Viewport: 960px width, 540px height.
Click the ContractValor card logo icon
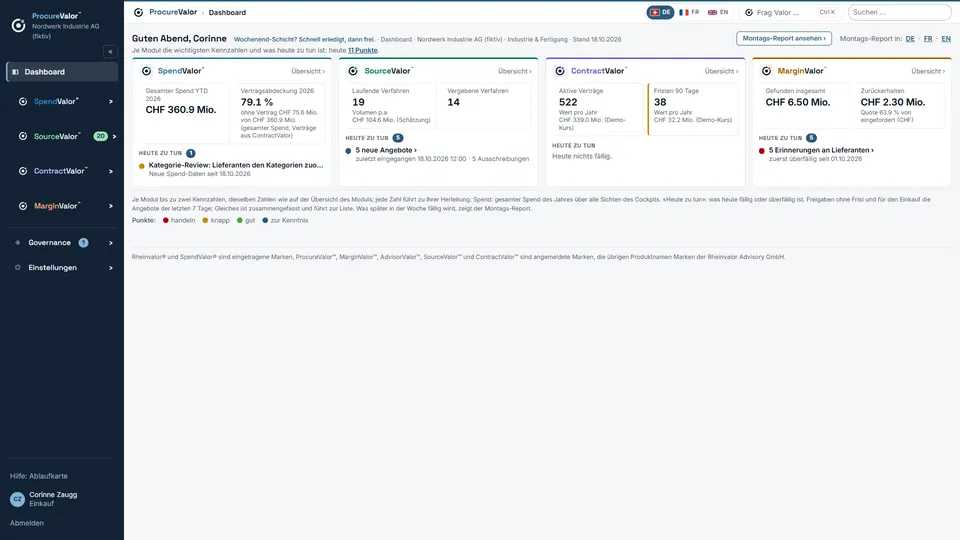(560, 71)
